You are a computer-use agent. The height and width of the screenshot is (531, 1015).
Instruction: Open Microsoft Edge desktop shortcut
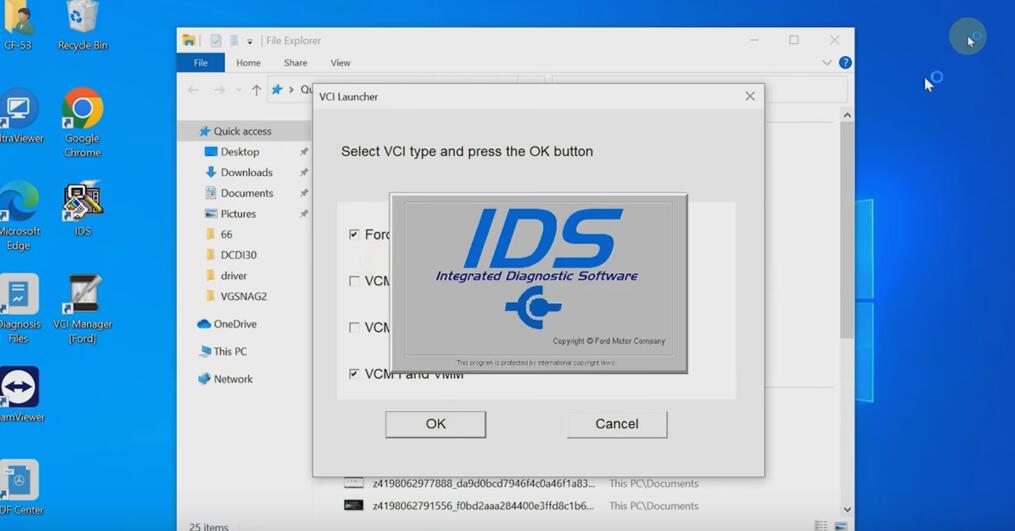click(x=19, y=216)
